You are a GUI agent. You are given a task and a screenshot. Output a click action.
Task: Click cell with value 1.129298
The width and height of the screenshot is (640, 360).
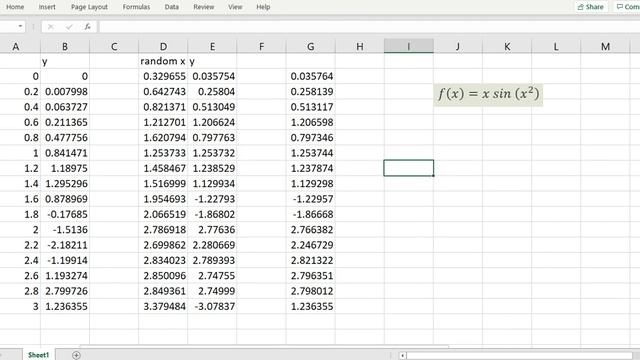311,184
